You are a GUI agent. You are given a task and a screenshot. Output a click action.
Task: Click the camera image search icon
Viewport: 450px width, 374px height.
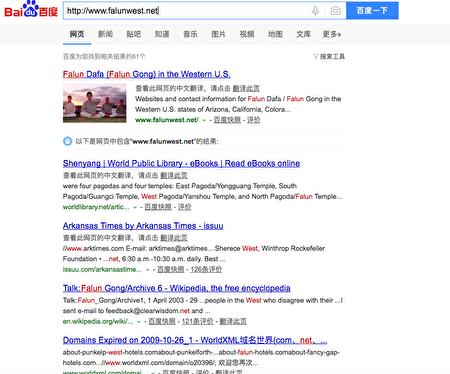point(335,11)
